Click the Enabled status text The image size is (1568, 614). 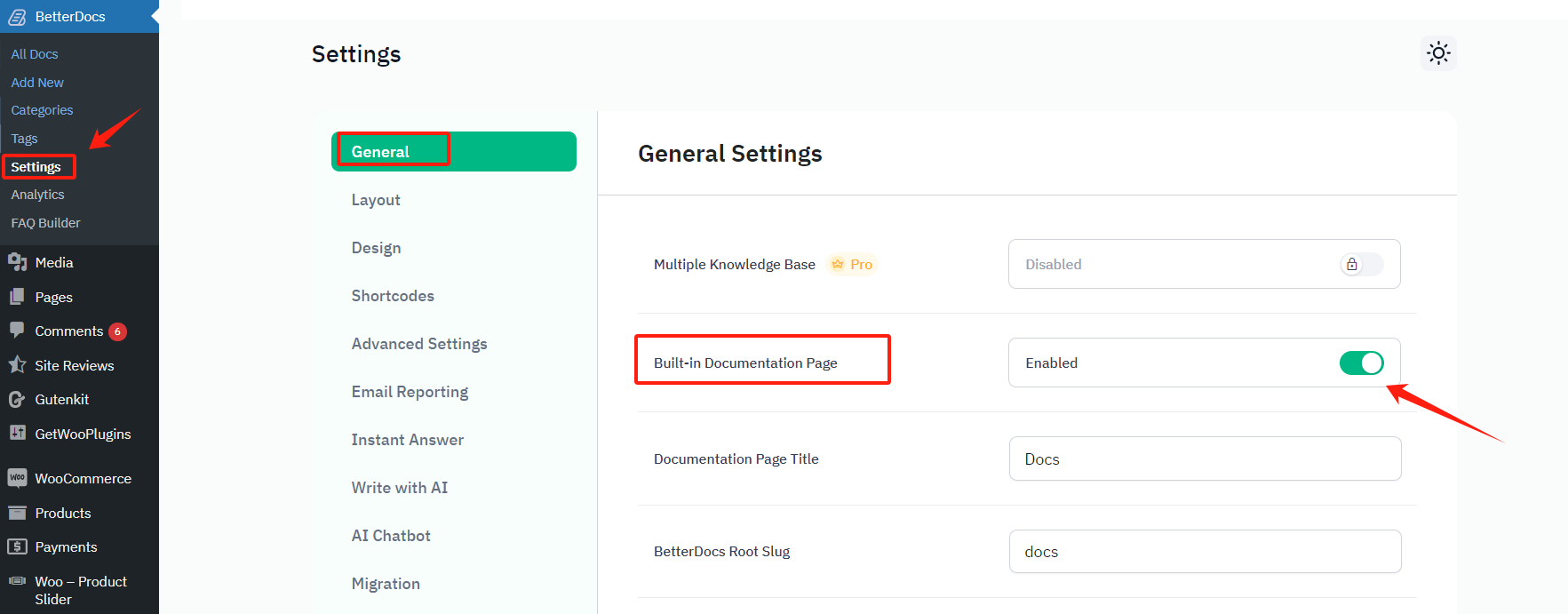1051,363
